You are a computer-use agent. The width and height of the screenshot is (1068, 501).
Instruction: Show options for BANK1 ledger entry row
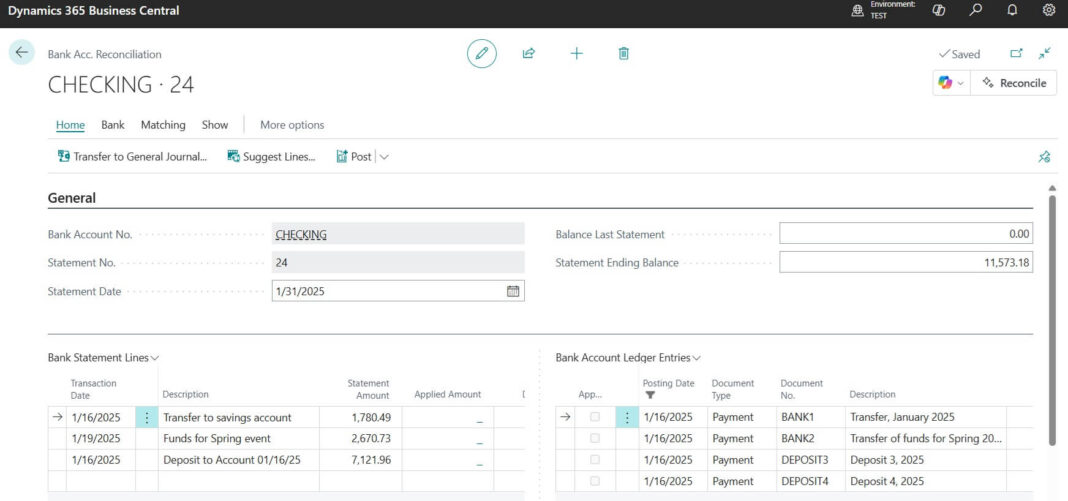tap(626, 417)
